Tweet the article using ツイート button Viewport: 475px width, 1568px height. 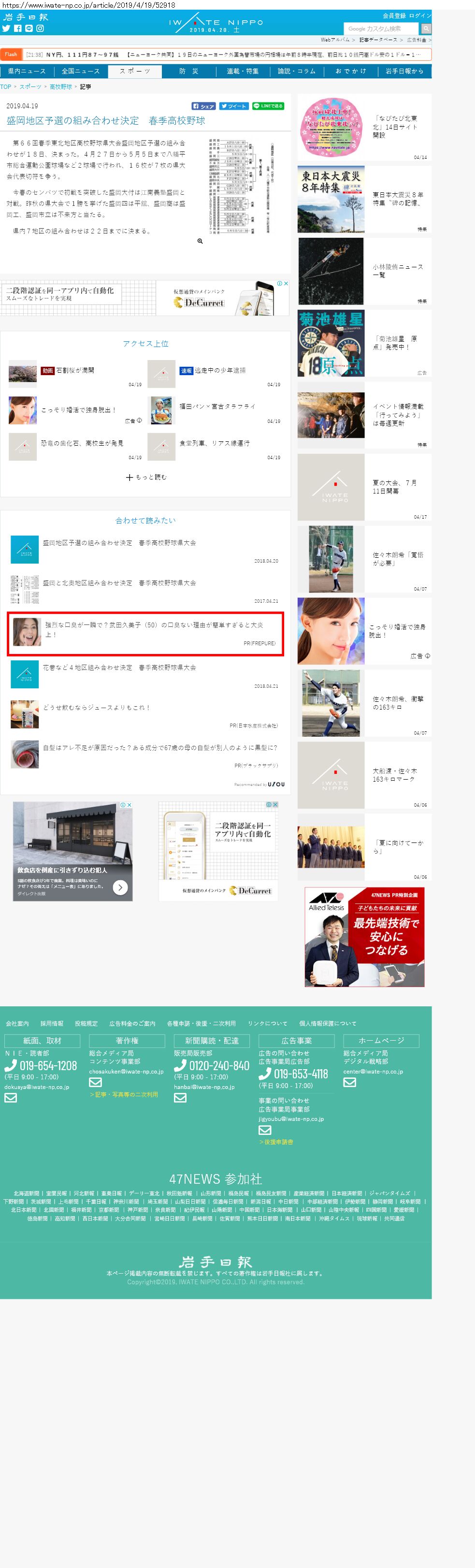click(233, 106)
